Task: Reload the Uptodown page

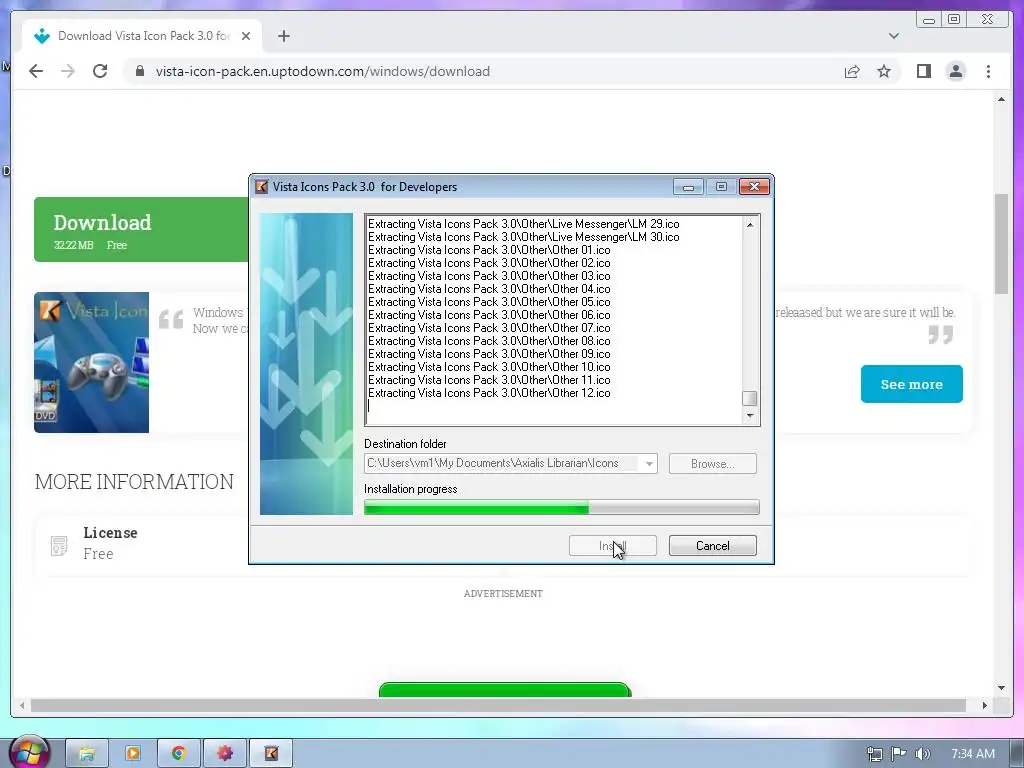Action: [100, 71]
